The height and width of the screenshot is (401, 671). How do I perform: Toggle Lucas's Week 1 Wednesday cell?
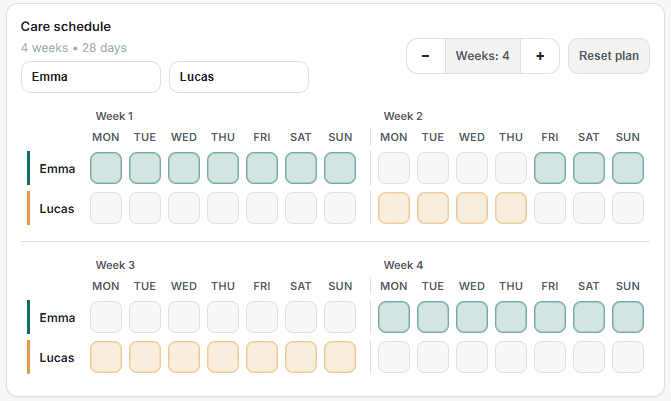click(184, 208)
